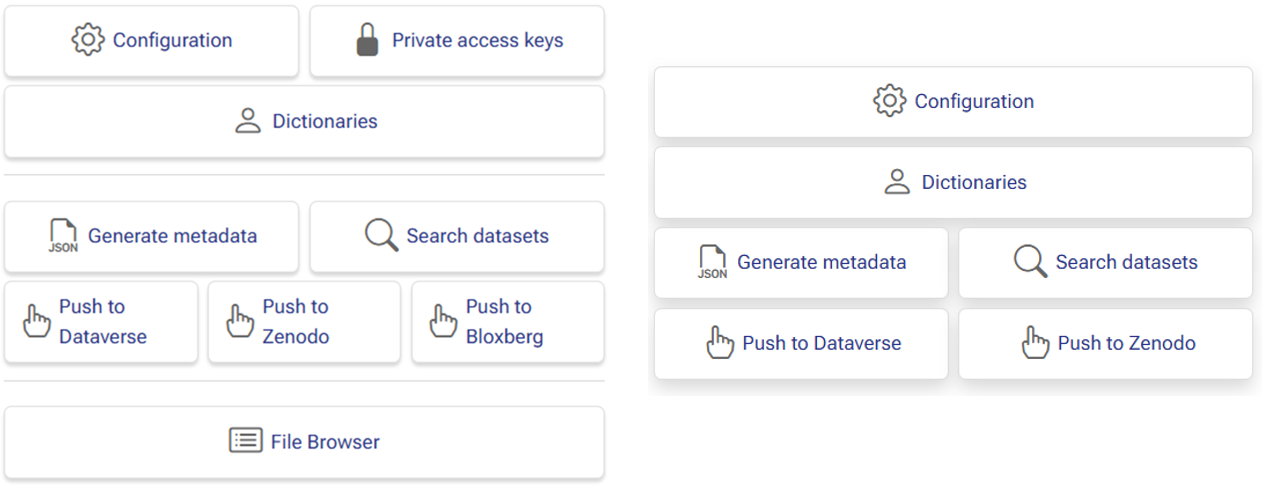This screenshot has width=1262, height=491.
Task: Select Push to Dataverse in the right panel
Action: (801, 344)
